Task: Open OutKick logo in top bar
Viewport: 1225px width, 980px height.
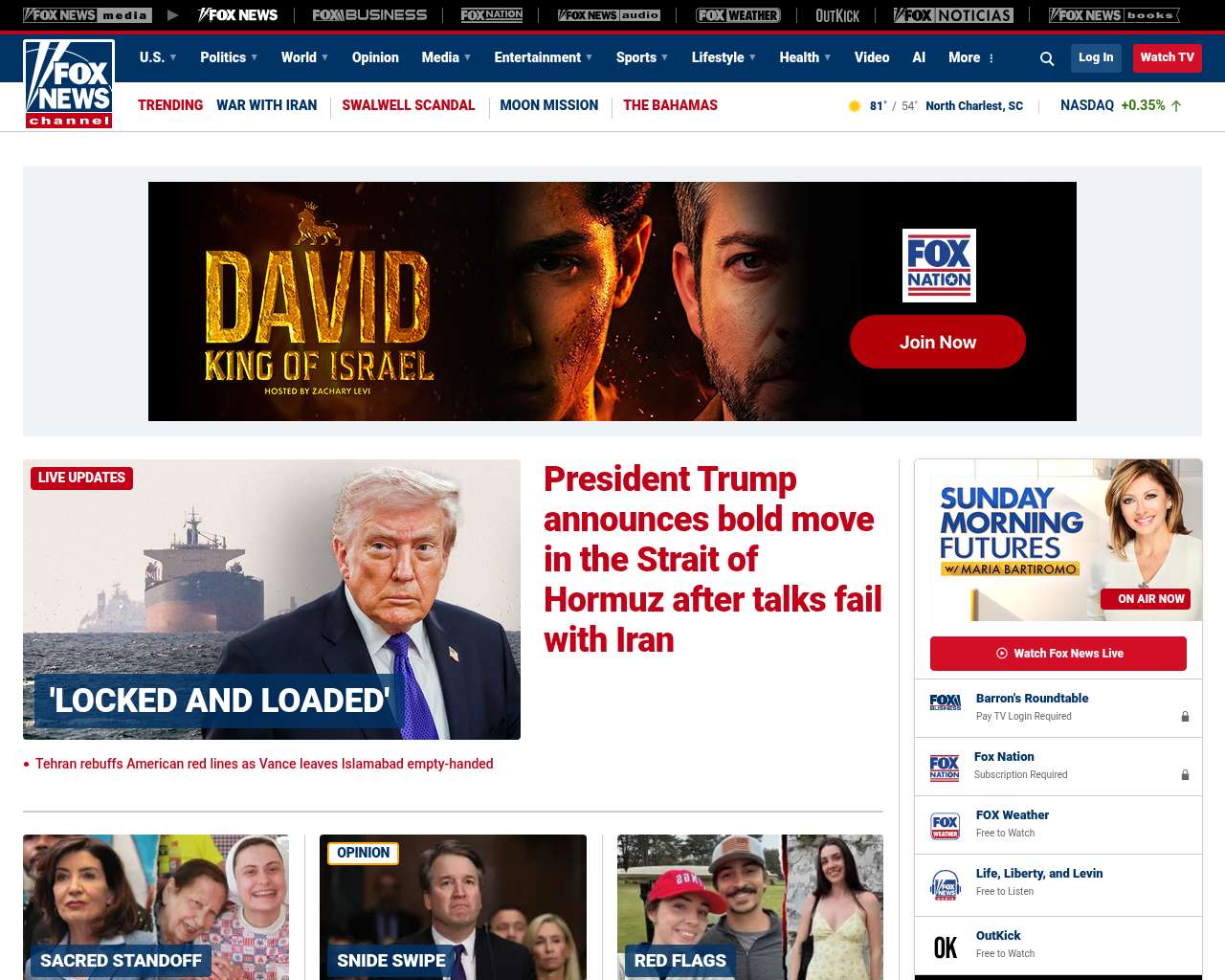Action: [x=837, y=15]
